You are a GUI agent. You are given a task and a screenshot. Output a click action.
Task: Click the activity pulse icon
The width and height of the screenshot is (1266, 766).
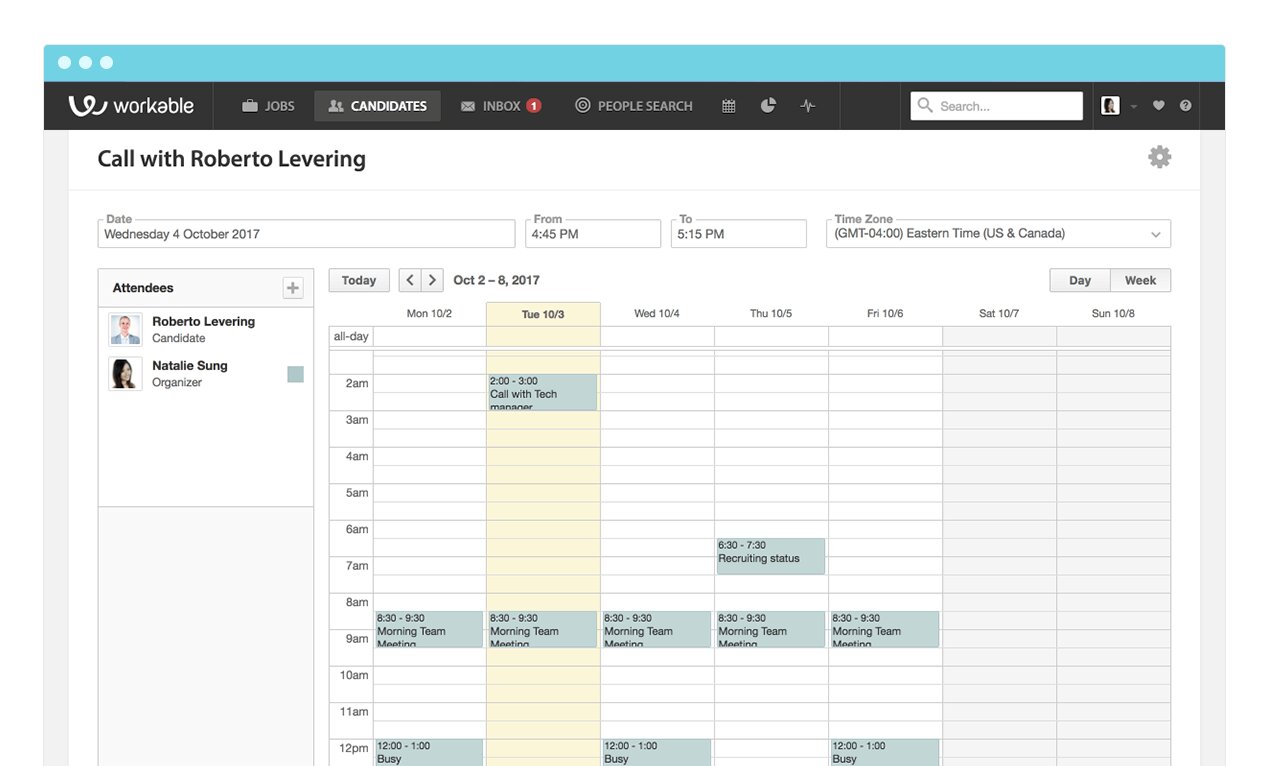pyautogui.click(x=808, y=106)
